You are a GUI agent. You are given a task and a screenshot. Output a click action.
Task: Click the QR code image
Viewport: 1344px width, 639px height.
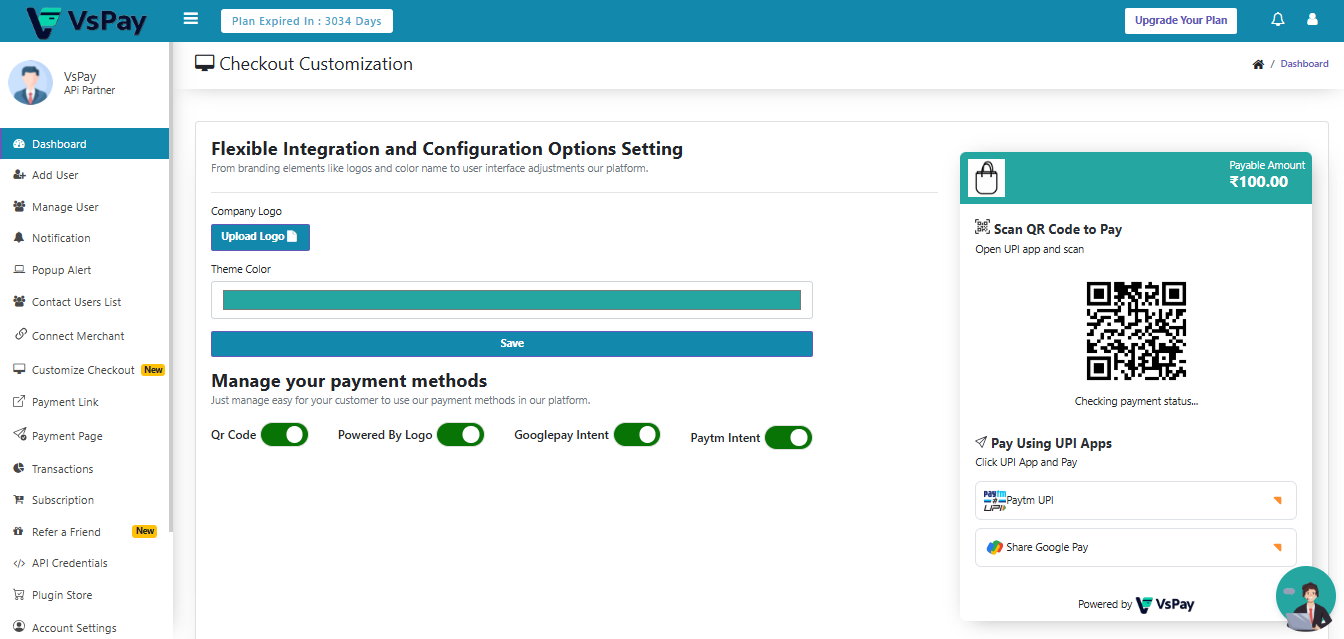[x=1136, y=331]
